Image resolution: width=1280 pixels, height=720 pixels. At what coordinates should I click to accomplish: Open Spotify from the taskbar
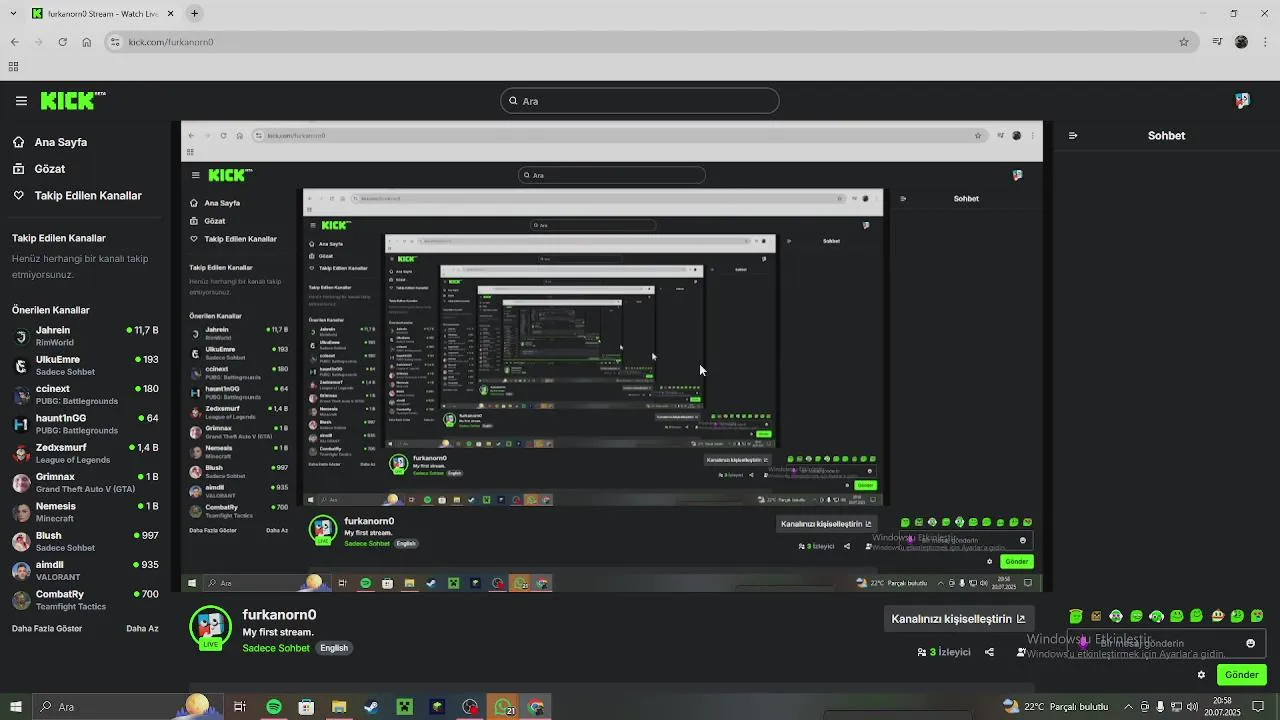(x=274, y=707)
